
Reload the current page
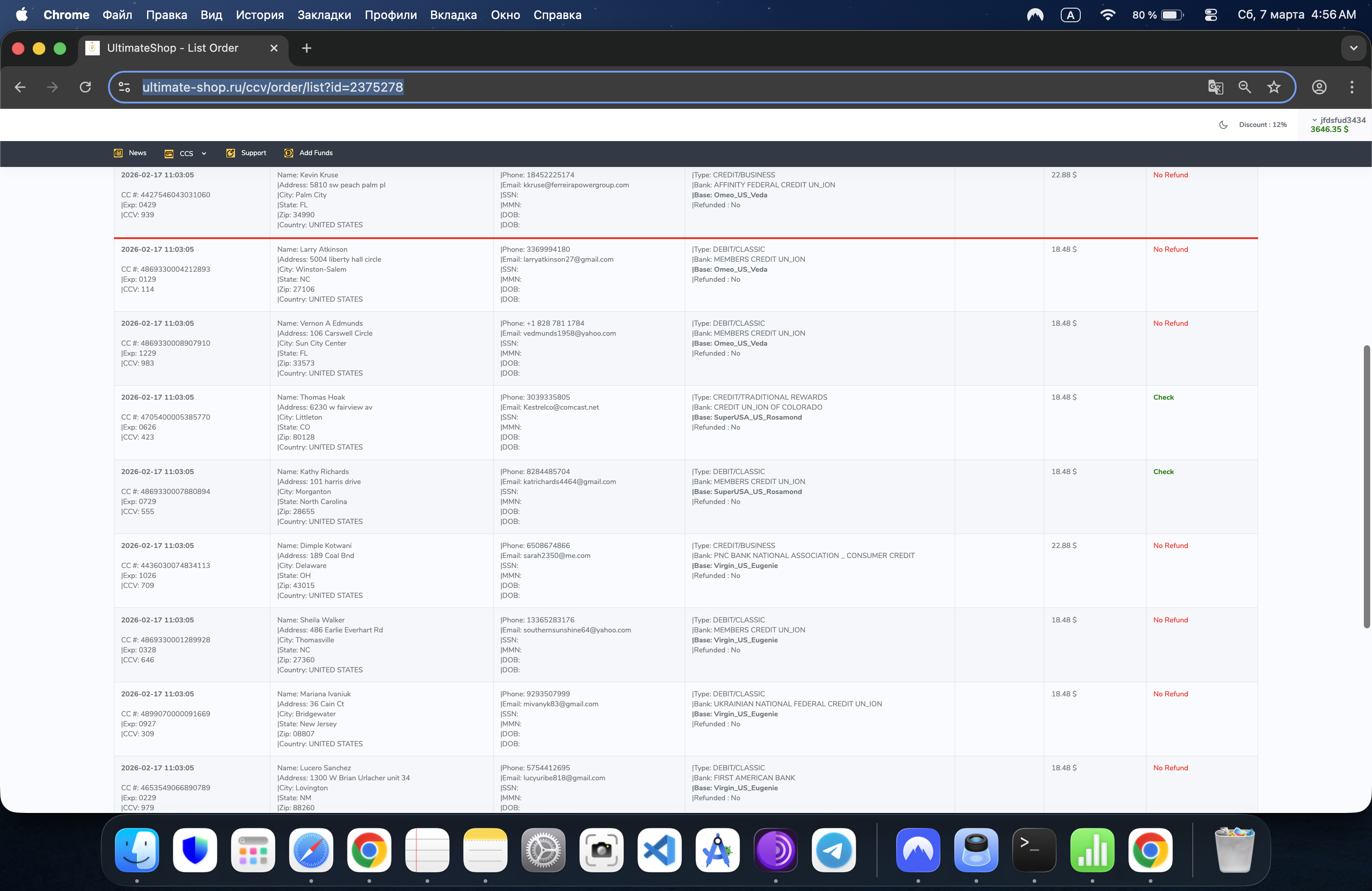[85, 87]
